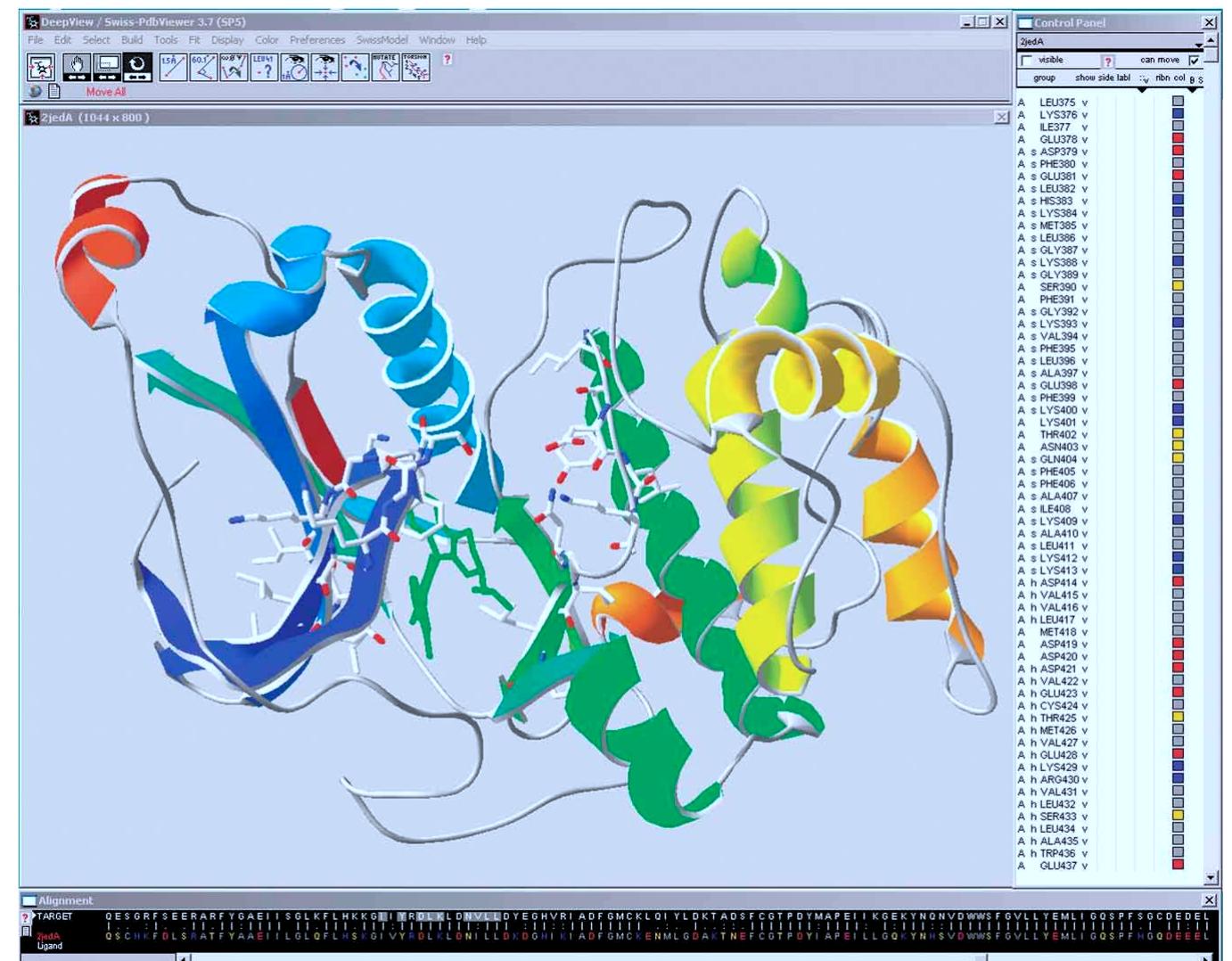Screen dimensions: 1232x961
Task: Select the display radius eye tool
Action: pos(294,67)
